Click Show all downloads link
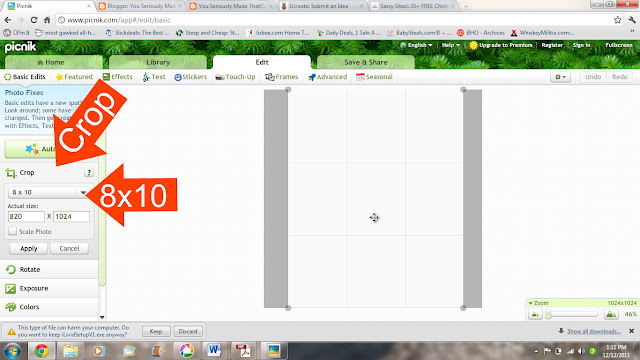640x360 pixels. [594, 331]
